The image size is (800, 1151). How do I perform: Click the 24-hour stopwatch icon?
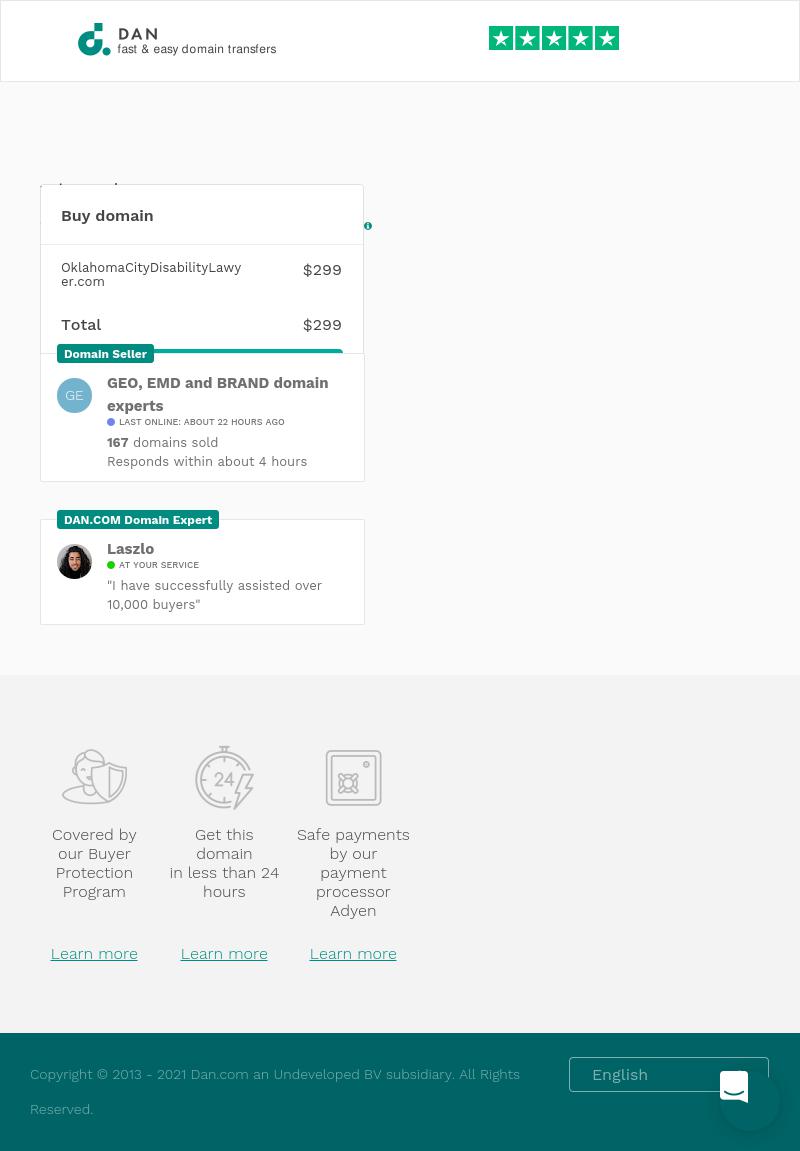click(x=224, y=777)
